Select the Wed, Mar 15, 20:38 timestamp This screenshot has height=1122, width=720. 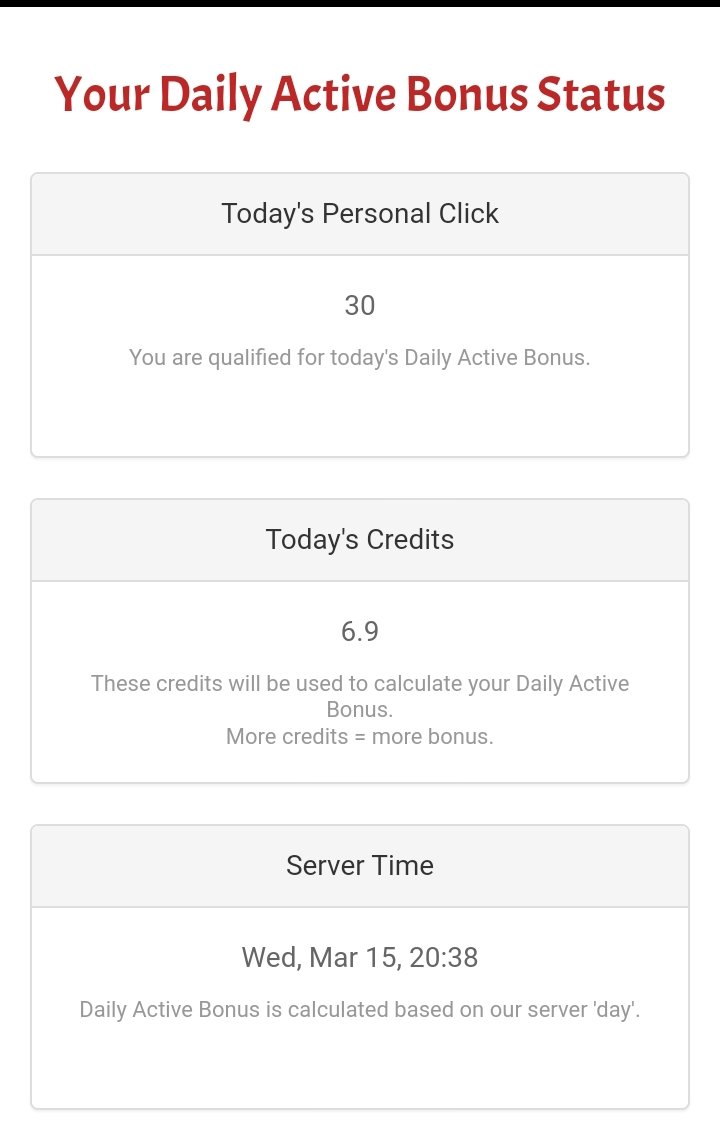pos(359,957)
